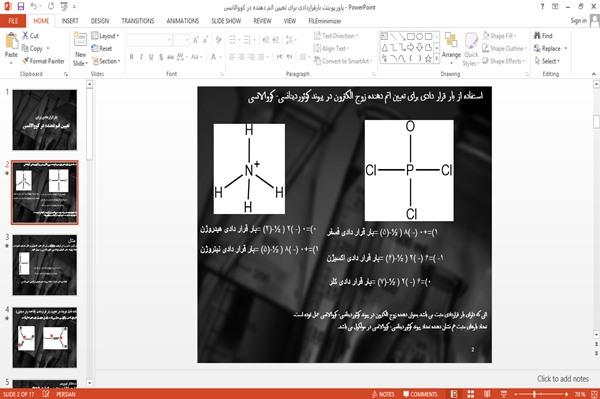Expand the Select dropdown in Editing
This screenshot has height=399, width=600.
547,61
